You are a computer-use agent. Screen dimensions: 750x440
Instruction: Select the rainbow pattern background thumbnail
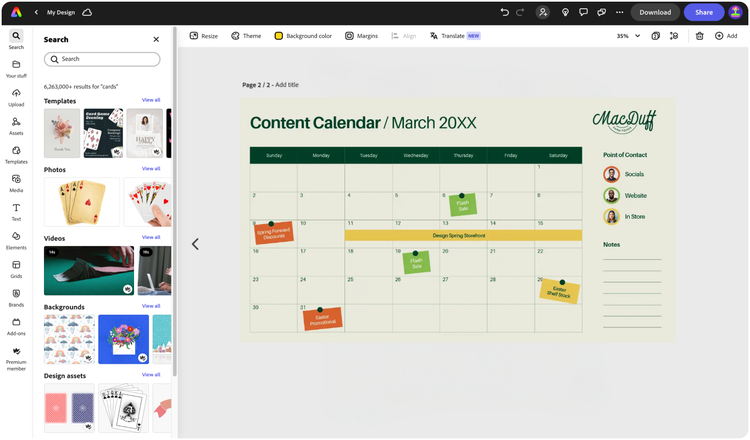(x=69, y=339)
